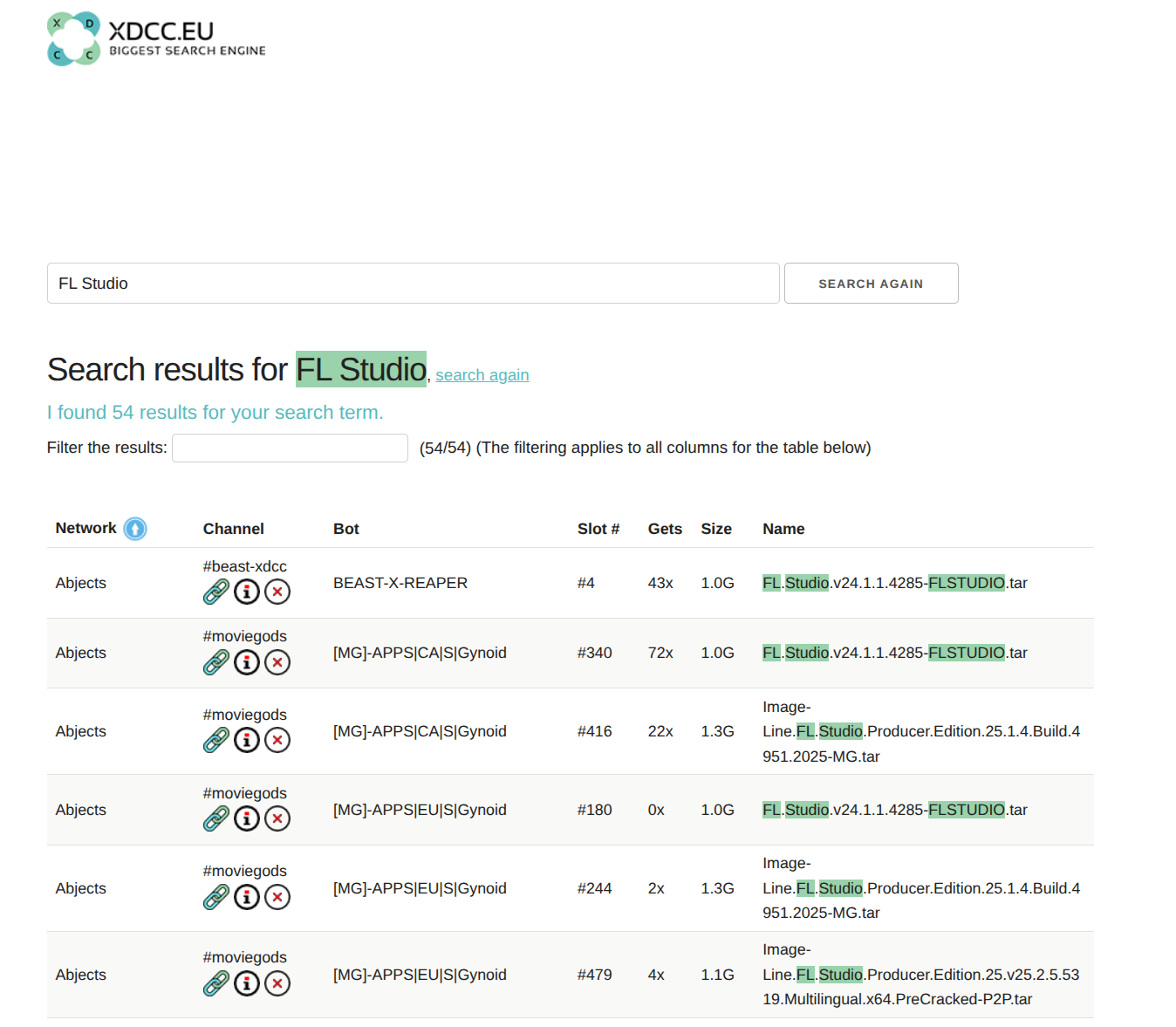Click slot number #416
The image size is (1176, 1027).
pos(595,731)
